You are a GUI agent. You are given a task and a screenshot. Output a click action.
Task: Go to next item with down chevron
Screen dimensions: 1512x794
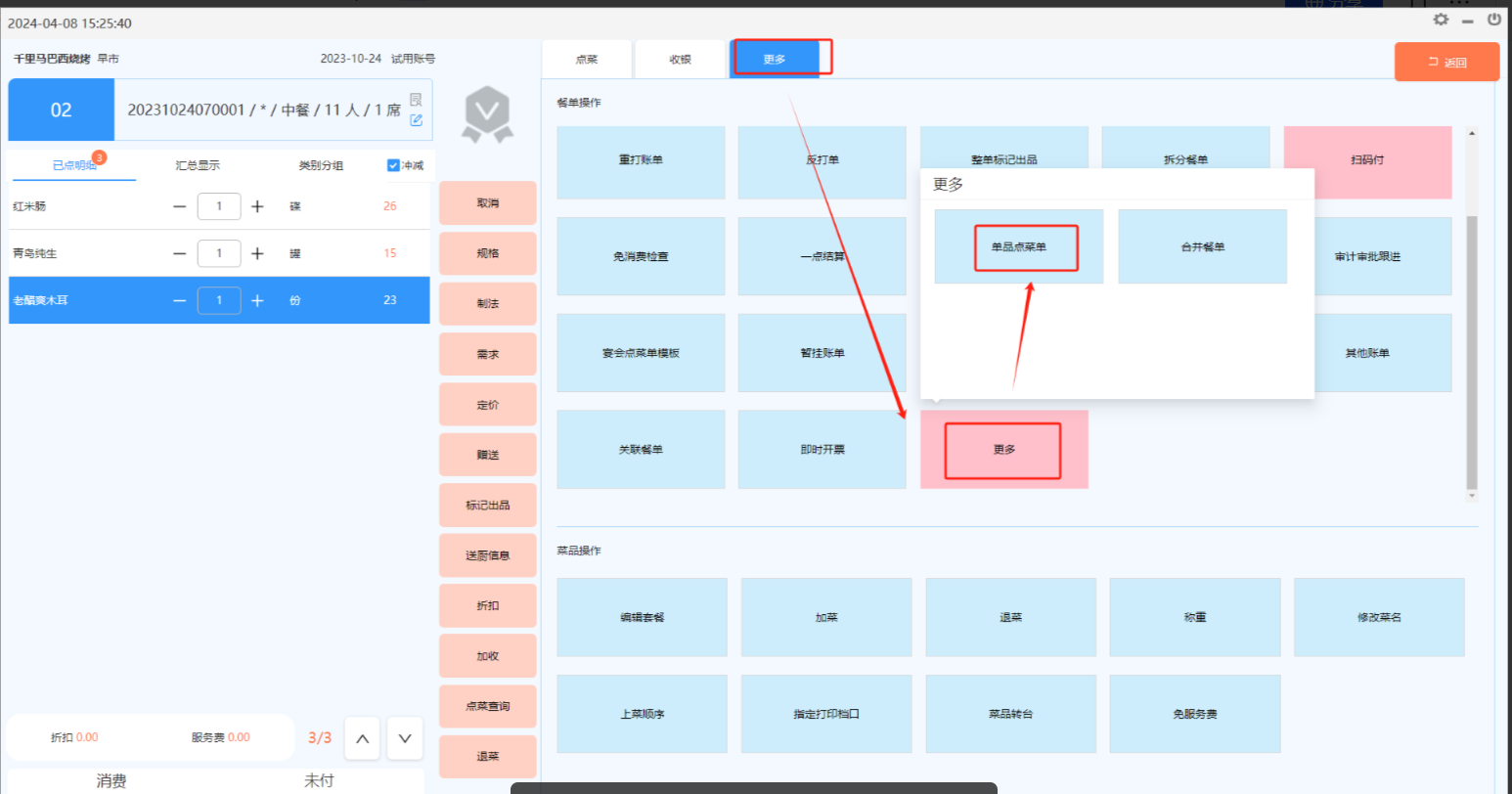pyautogui.click(x=405, y=738)
